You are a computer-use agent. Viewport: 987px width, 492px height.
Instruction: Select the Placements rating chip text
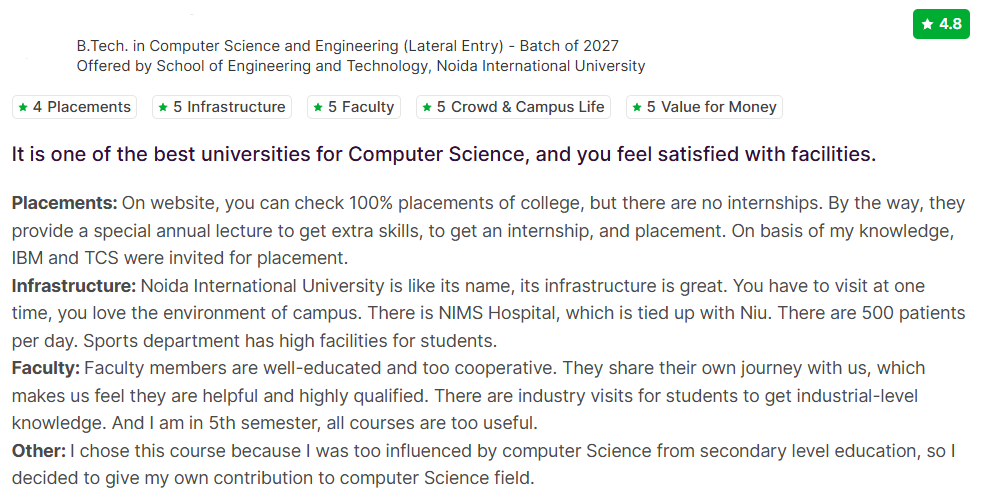pyautogui.click(x=81, y=107)
